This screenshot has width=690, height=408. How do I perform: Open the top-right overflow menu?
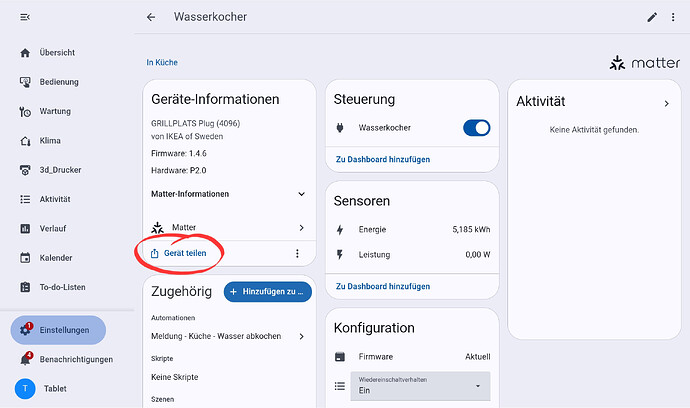pyautogui.click(x=673, y=17)
